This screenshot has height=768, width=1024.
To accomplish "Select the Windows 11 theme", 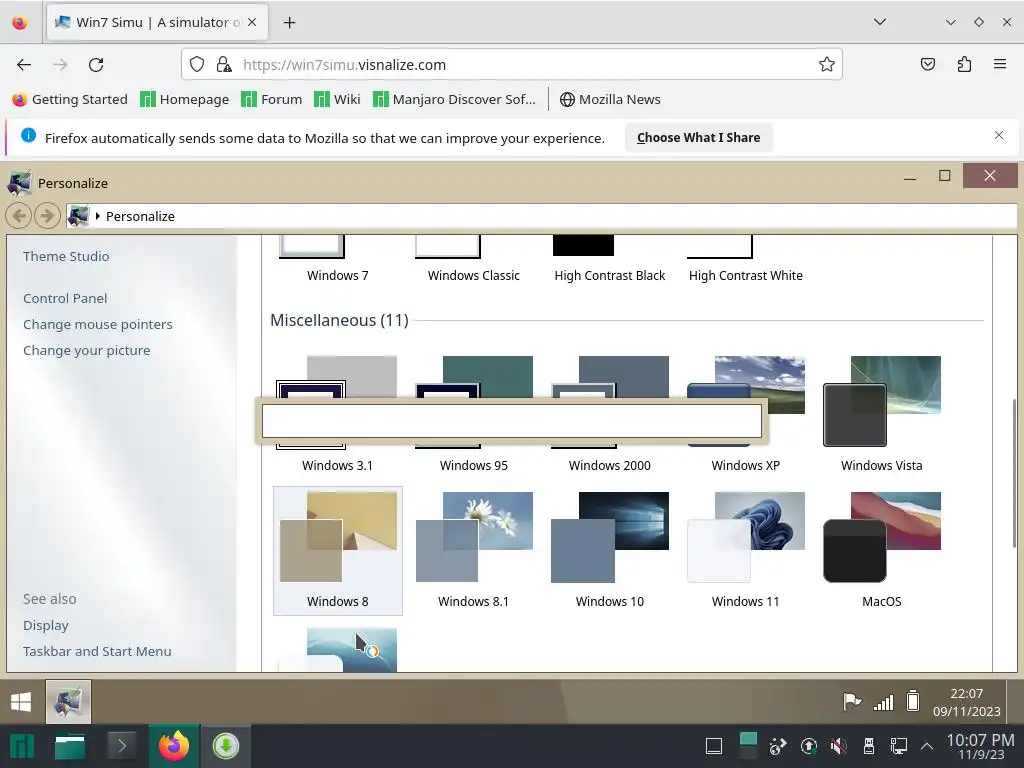I will click(x=746, y=551).
